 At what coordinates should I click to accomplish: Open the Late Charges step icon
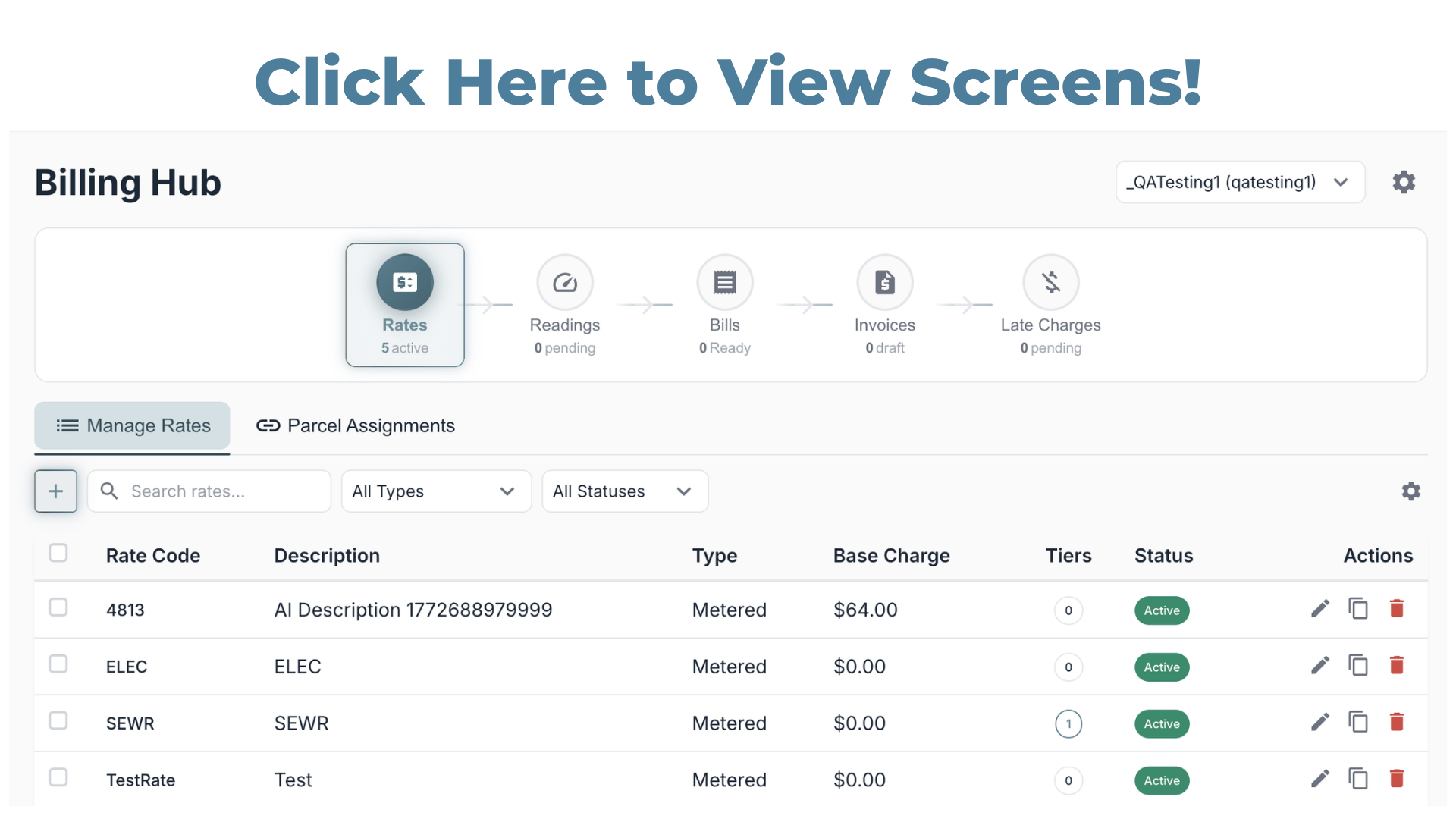(x=1051, y=282)
